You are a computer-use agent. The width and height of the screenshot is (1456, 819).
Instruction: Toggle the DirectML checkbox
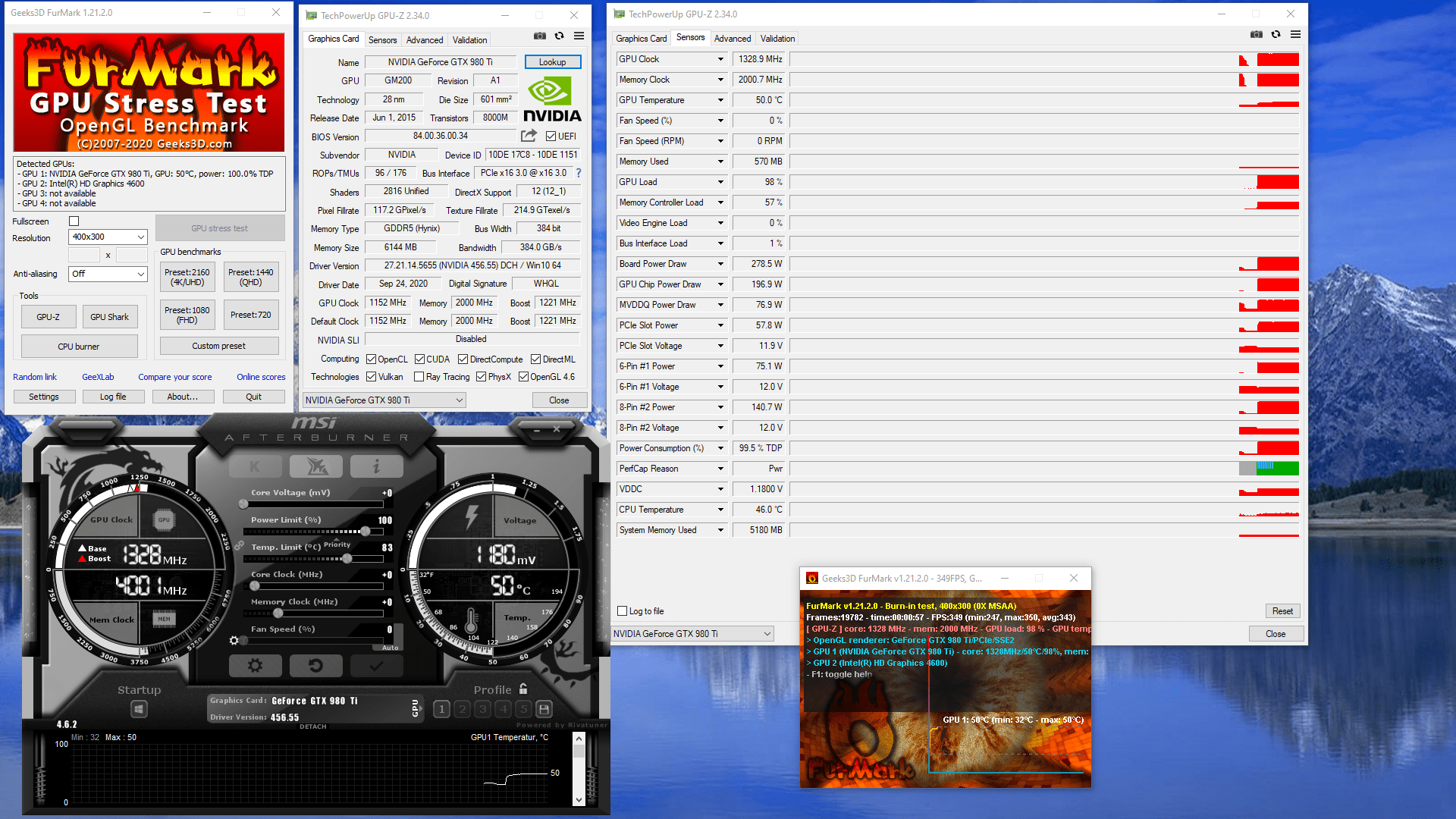coord(535,359)
